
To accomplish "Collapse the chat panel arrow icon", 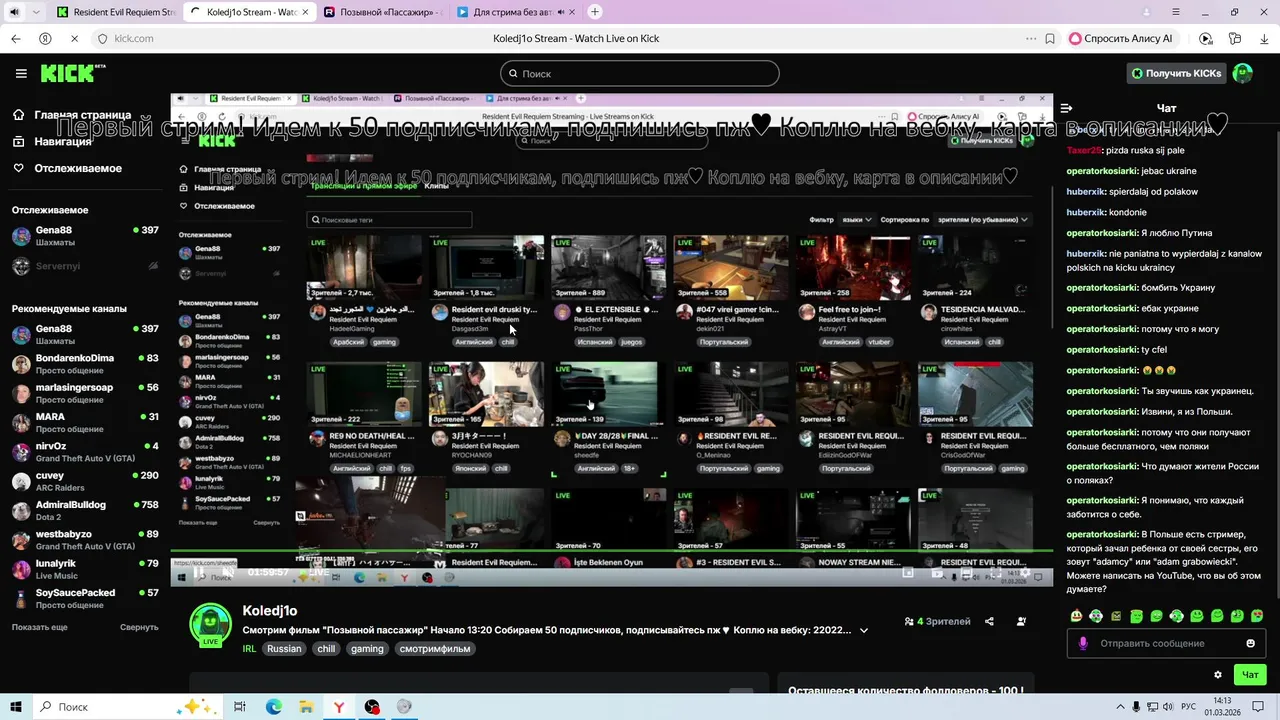I will pos(1066,108).
